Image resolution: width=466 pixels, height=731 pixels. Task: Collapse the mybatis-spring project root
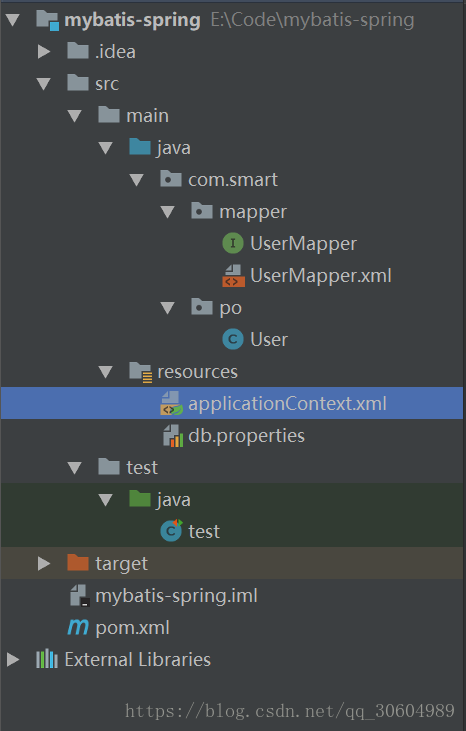point(13,20)
